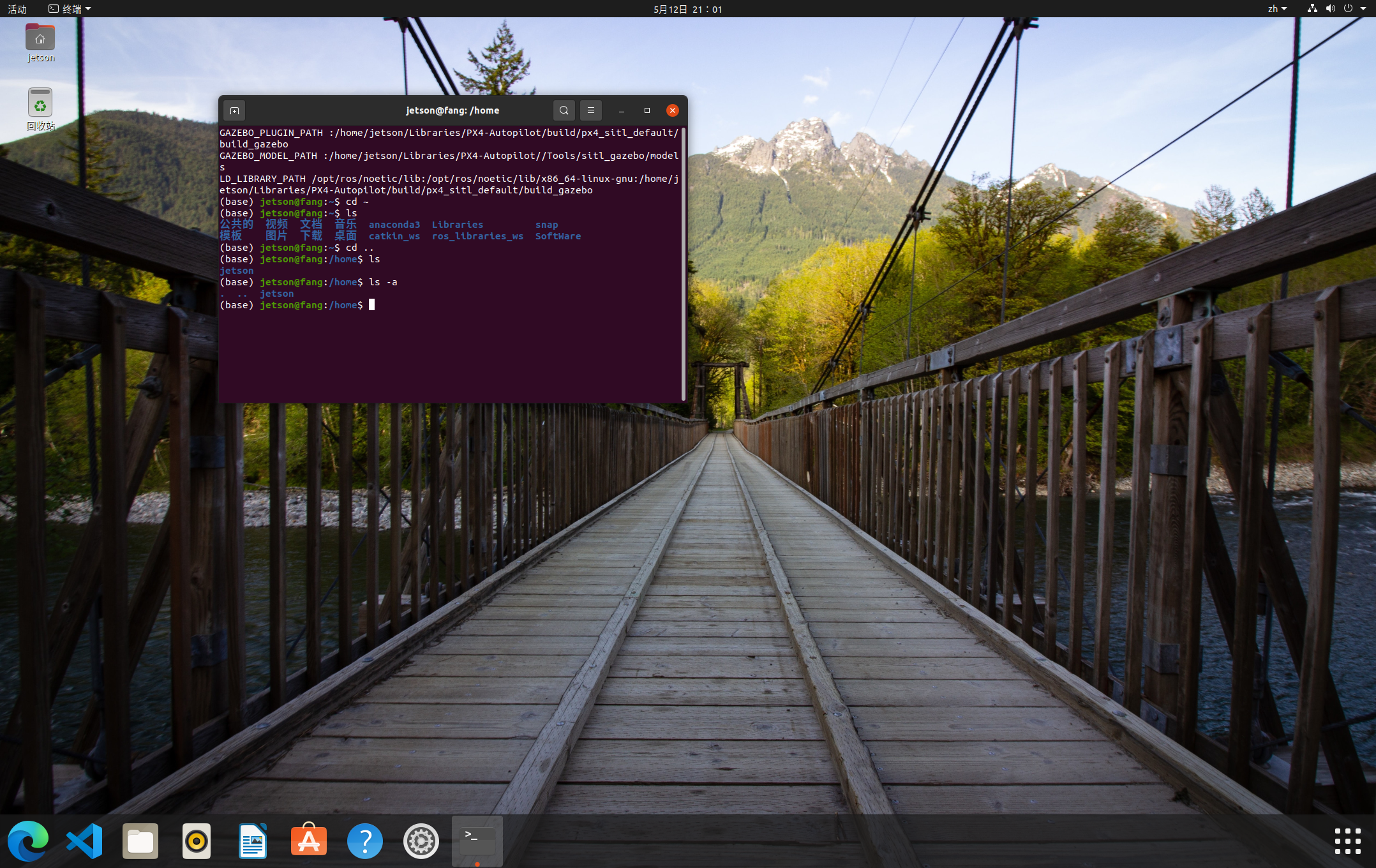This screenshot has width=1376, height=868.
Task: Click the terminal scrollbar
Action: [684, 263]
